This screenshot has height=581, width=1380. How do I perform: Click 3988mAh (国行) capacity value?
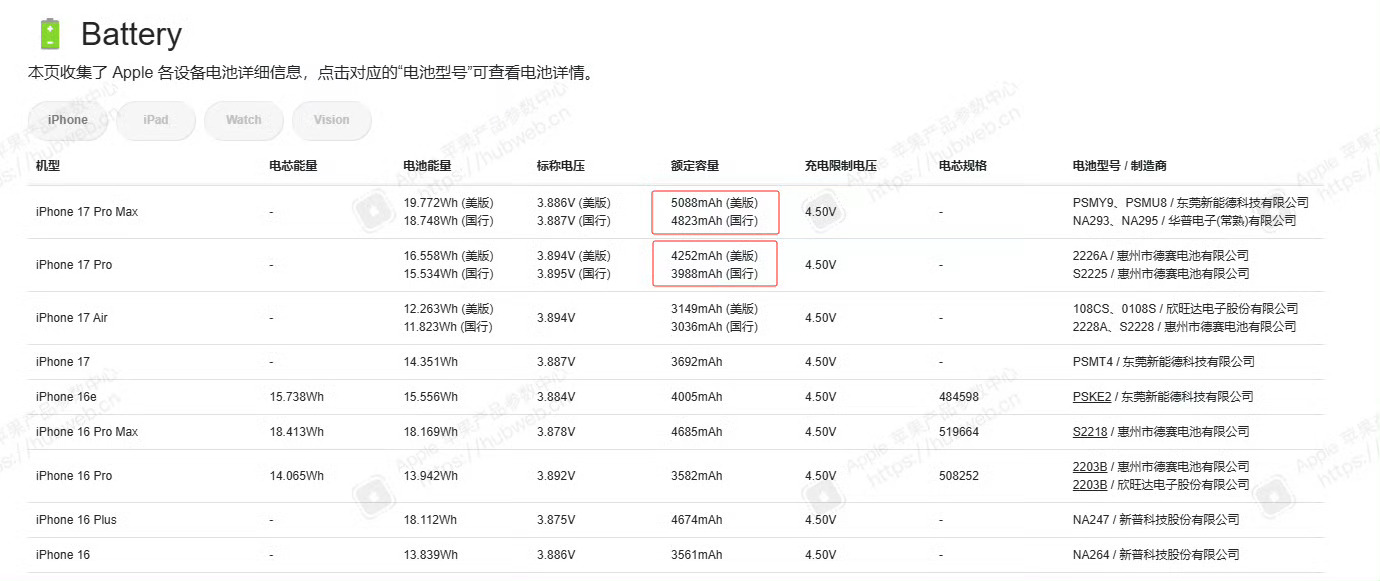point(714,274)
